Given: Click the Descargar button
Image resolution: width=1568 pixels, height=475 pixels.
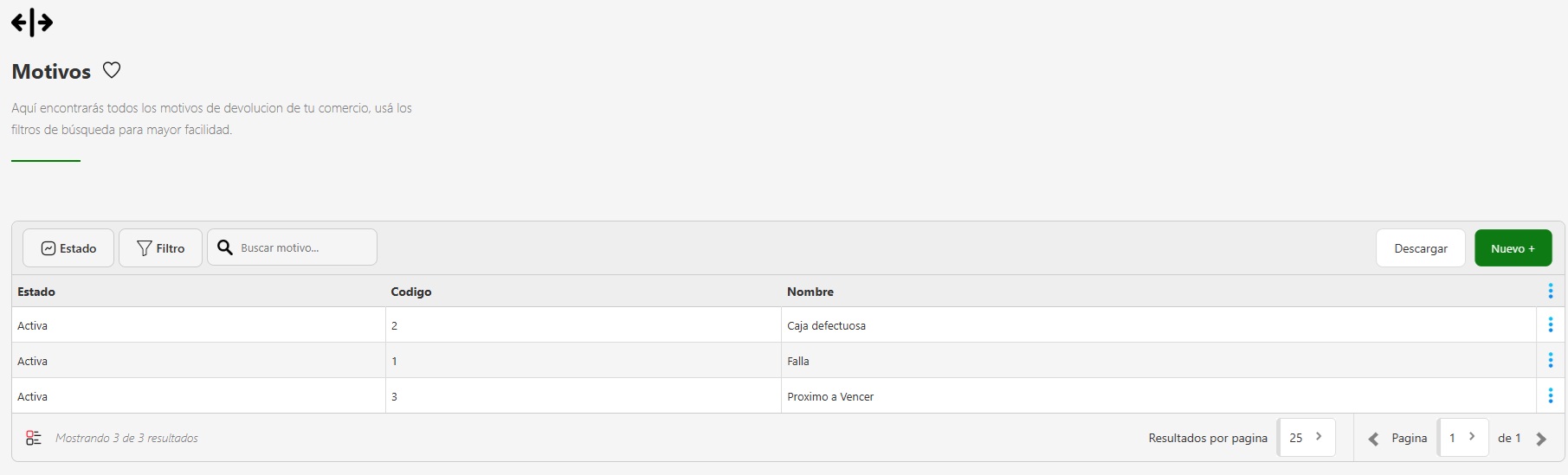Looking at the screenshot, I should [x=1420, y=248].
